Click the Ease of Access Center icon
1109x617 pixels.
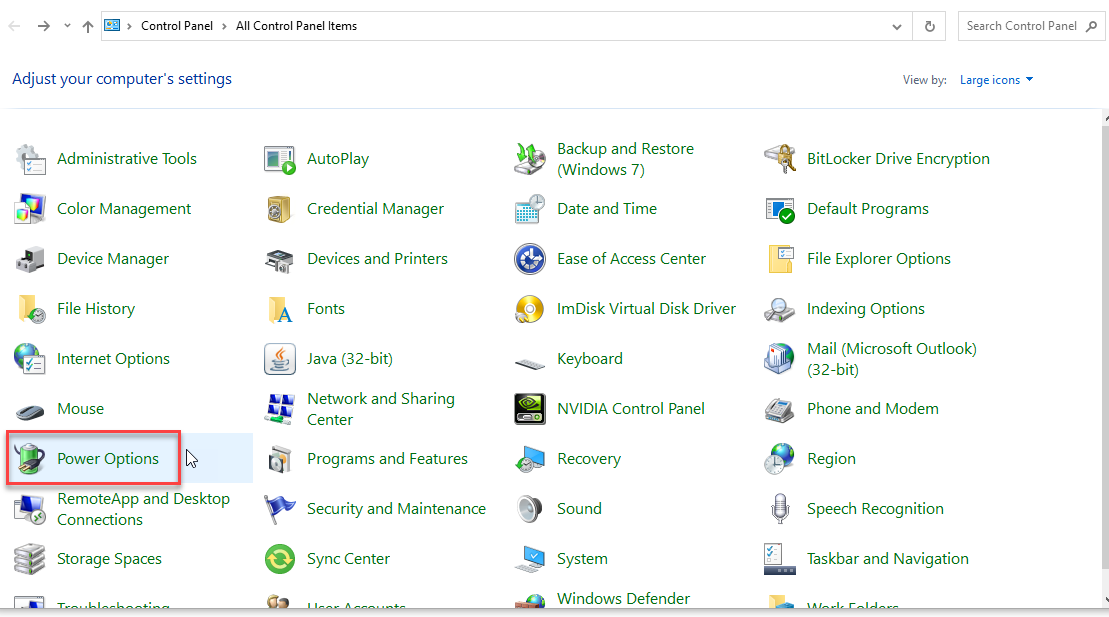530,259
